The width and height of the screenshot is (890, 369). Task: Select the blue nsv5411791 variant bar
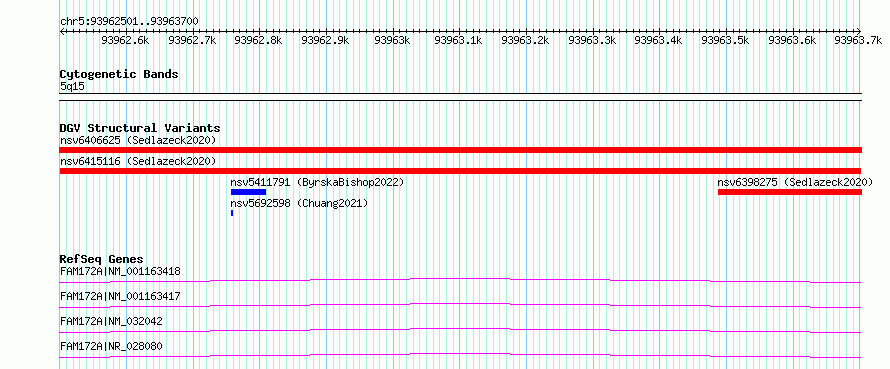click(x=248, y=192)
